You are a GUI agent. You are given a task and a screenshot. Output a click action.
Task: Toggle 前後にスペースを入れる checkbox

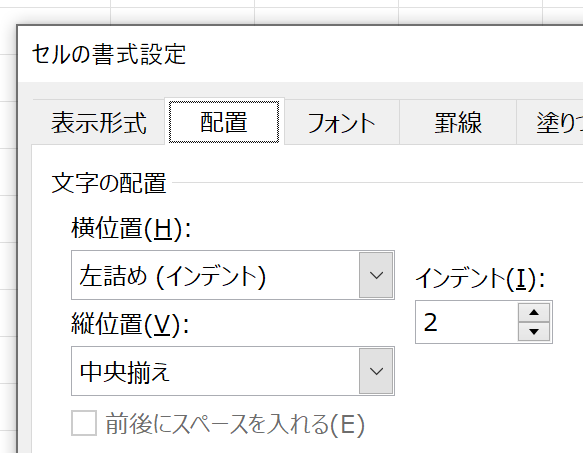[x=84, y=423]
